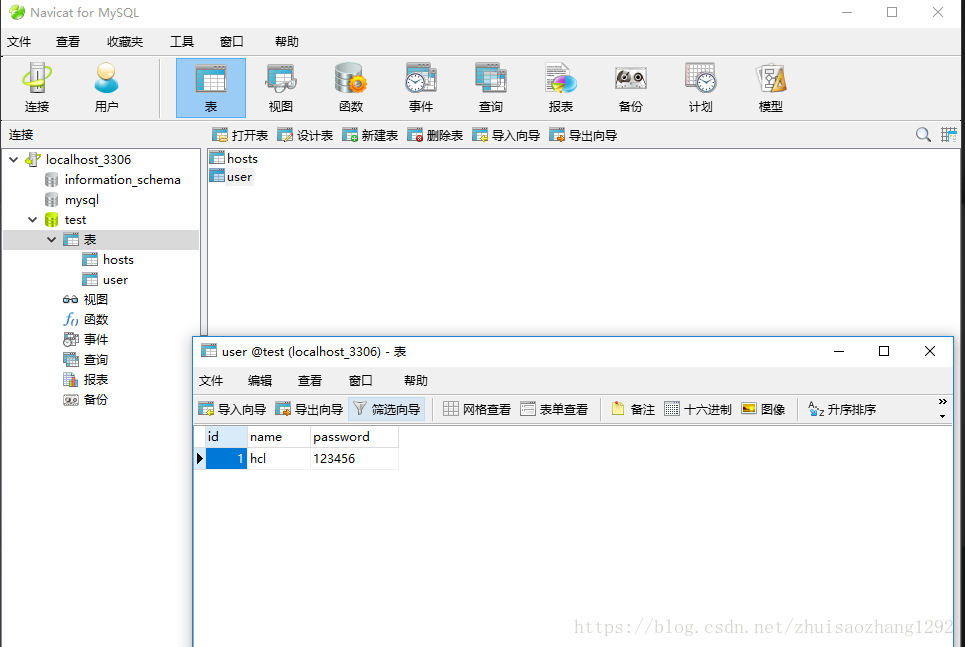Click the 备份 (Backup) toolbar icon
The width and height of the screenshot is (965, 647).
tap(630, 87)
